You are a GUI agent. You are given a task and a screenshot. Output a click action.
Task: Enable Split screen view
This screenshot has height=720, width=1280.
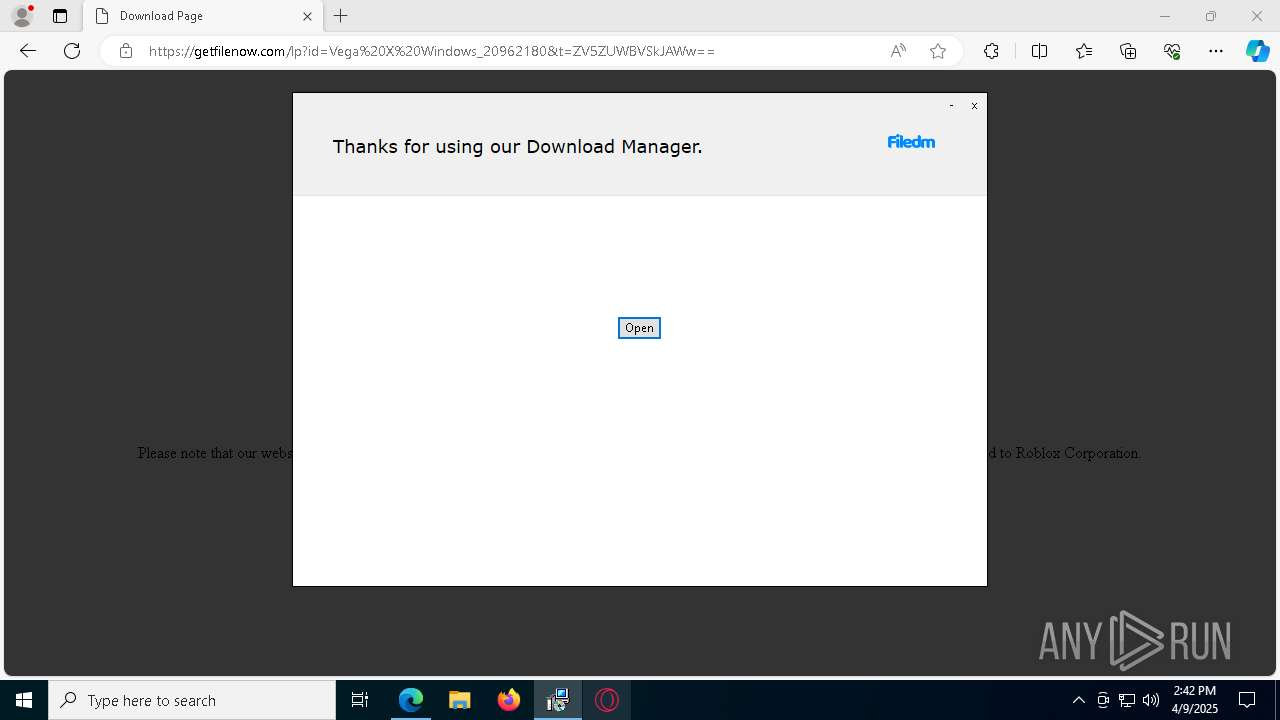[x=1039, y=51]
